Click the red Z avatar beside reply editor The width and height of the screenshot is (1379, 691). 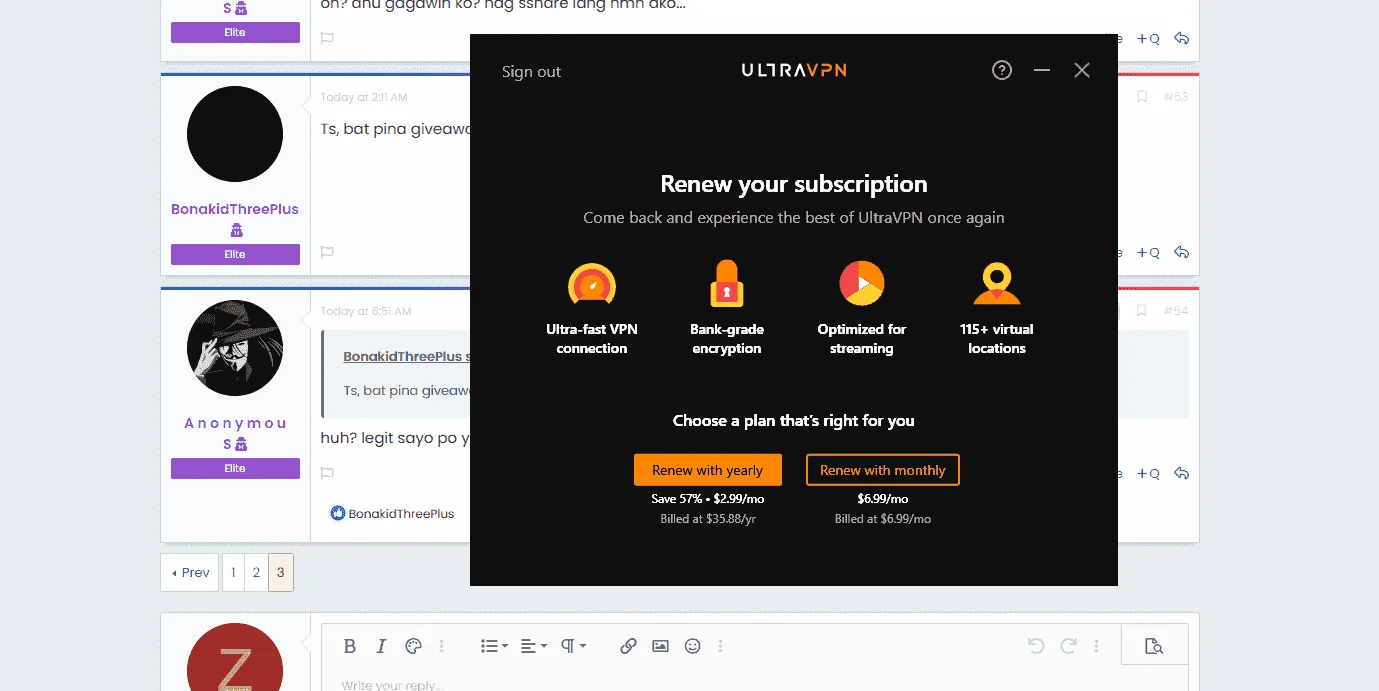click(x=235, y=658)
